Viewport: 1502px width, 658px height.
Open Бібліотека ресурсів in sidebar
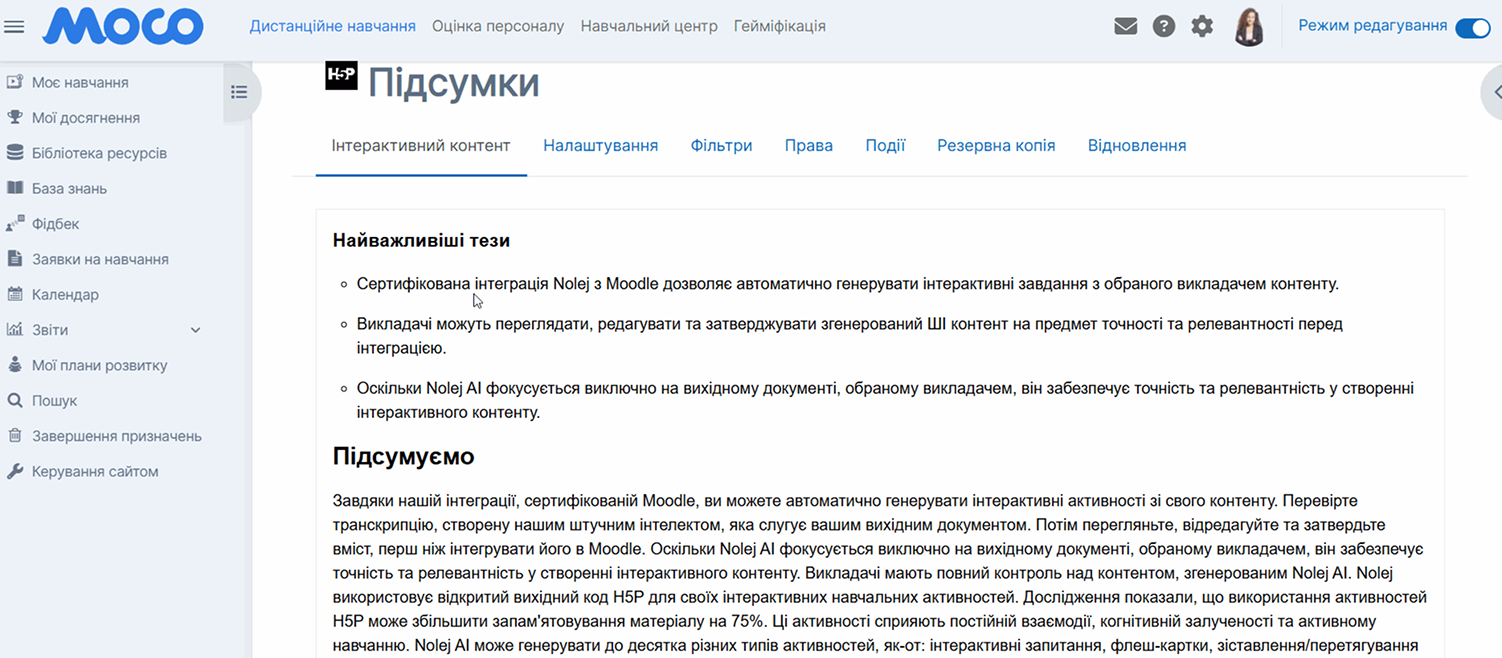point(98,153)
